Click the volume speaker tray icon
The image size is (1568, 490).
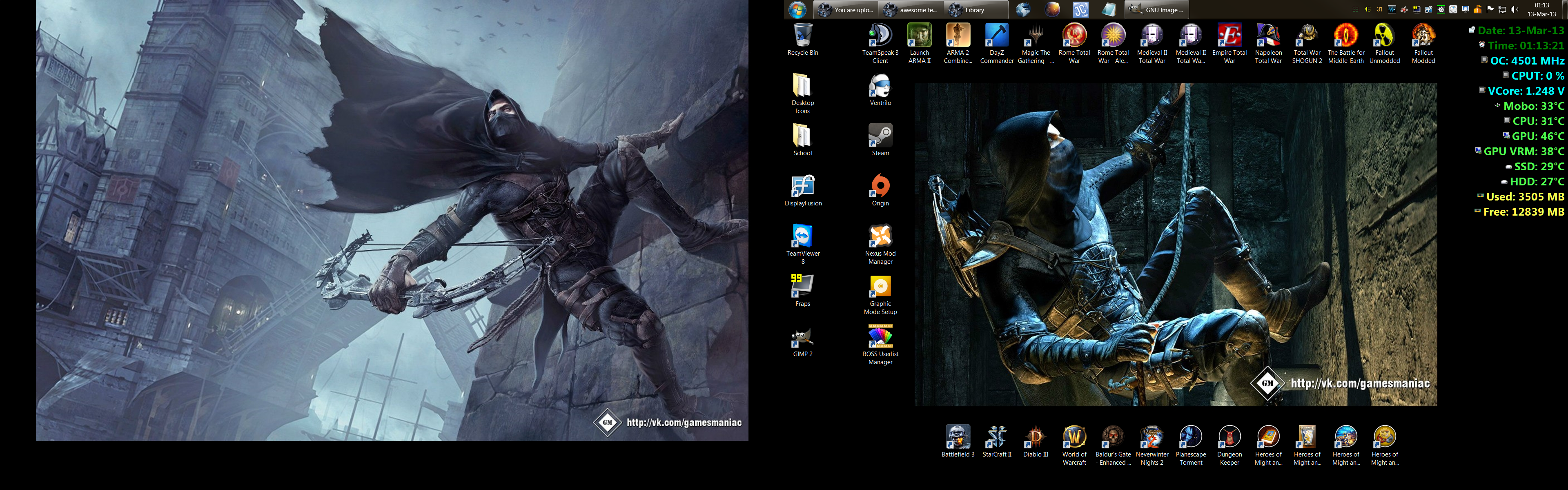pos(1514,10)
